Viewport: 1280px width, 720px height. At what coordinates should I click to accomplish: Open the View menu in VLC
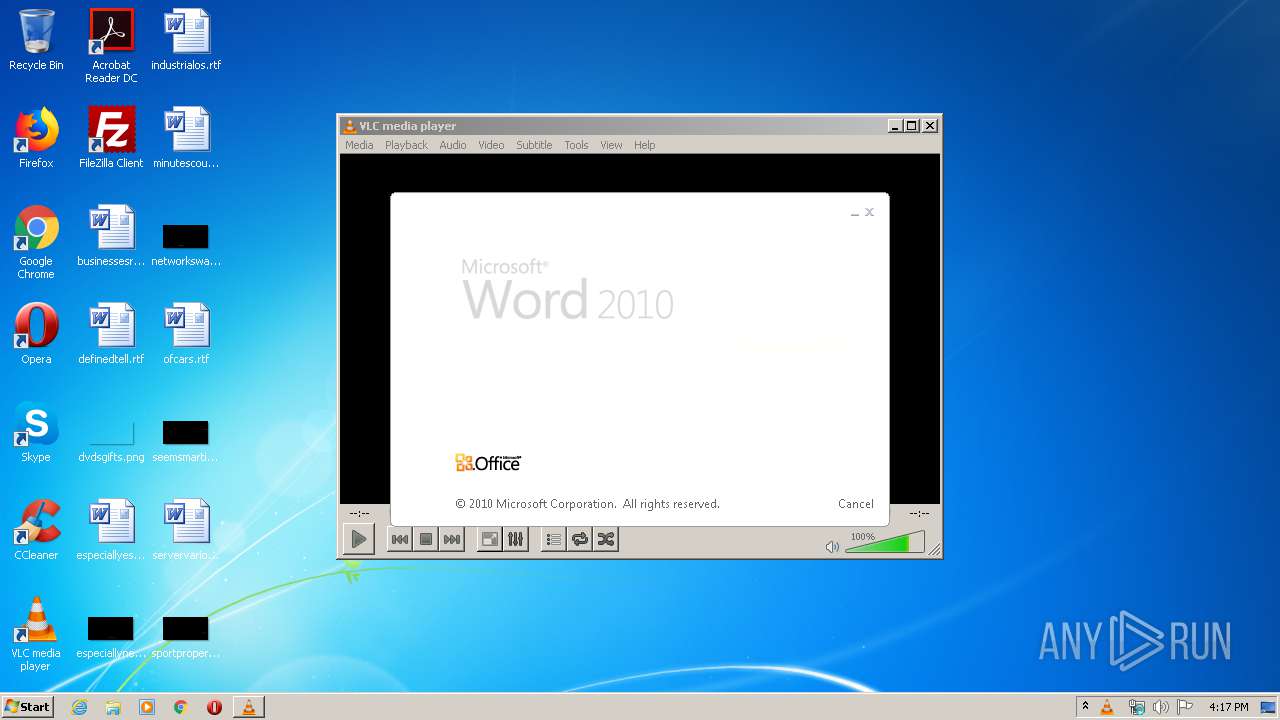[611, 145]
